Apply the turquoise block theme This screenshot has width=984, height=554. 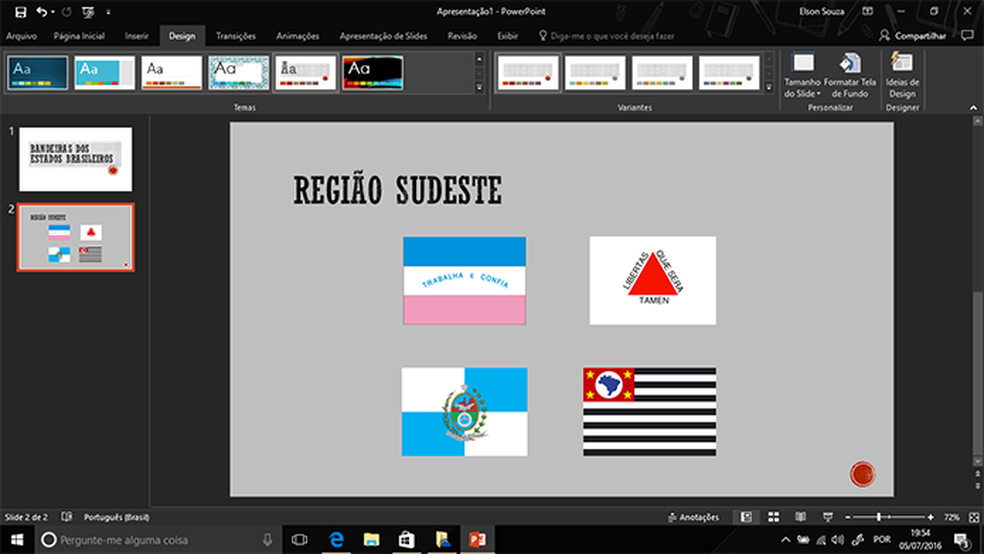pos(104,73)
